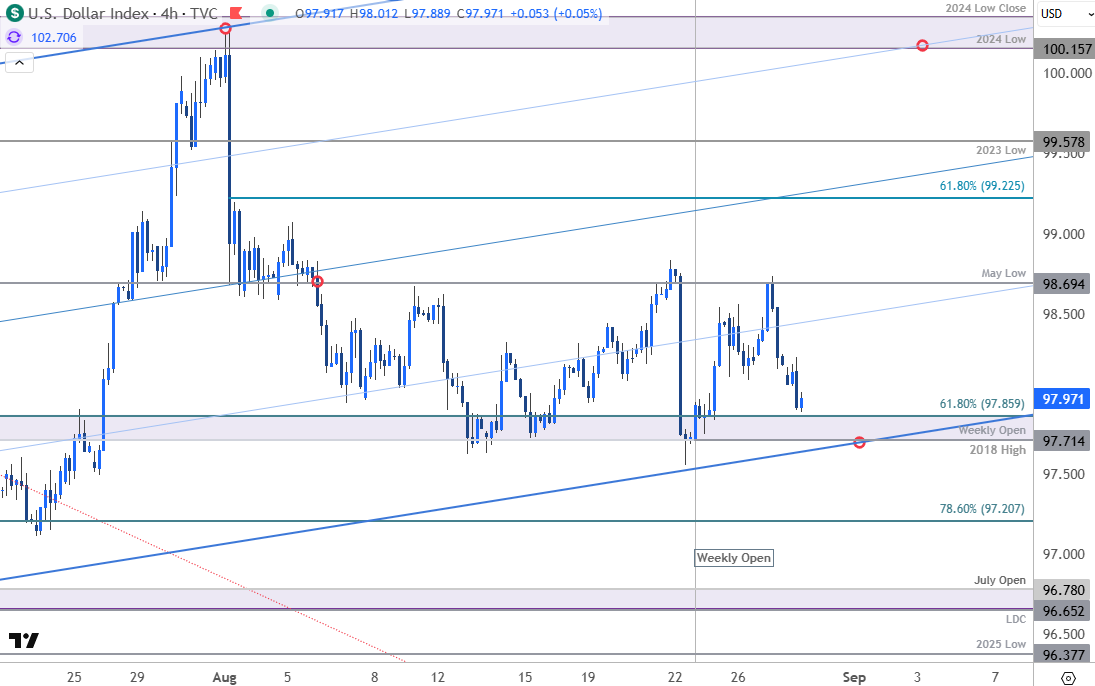
Task: Select the 96.652 price label
Action: (x=1064, y=611)
